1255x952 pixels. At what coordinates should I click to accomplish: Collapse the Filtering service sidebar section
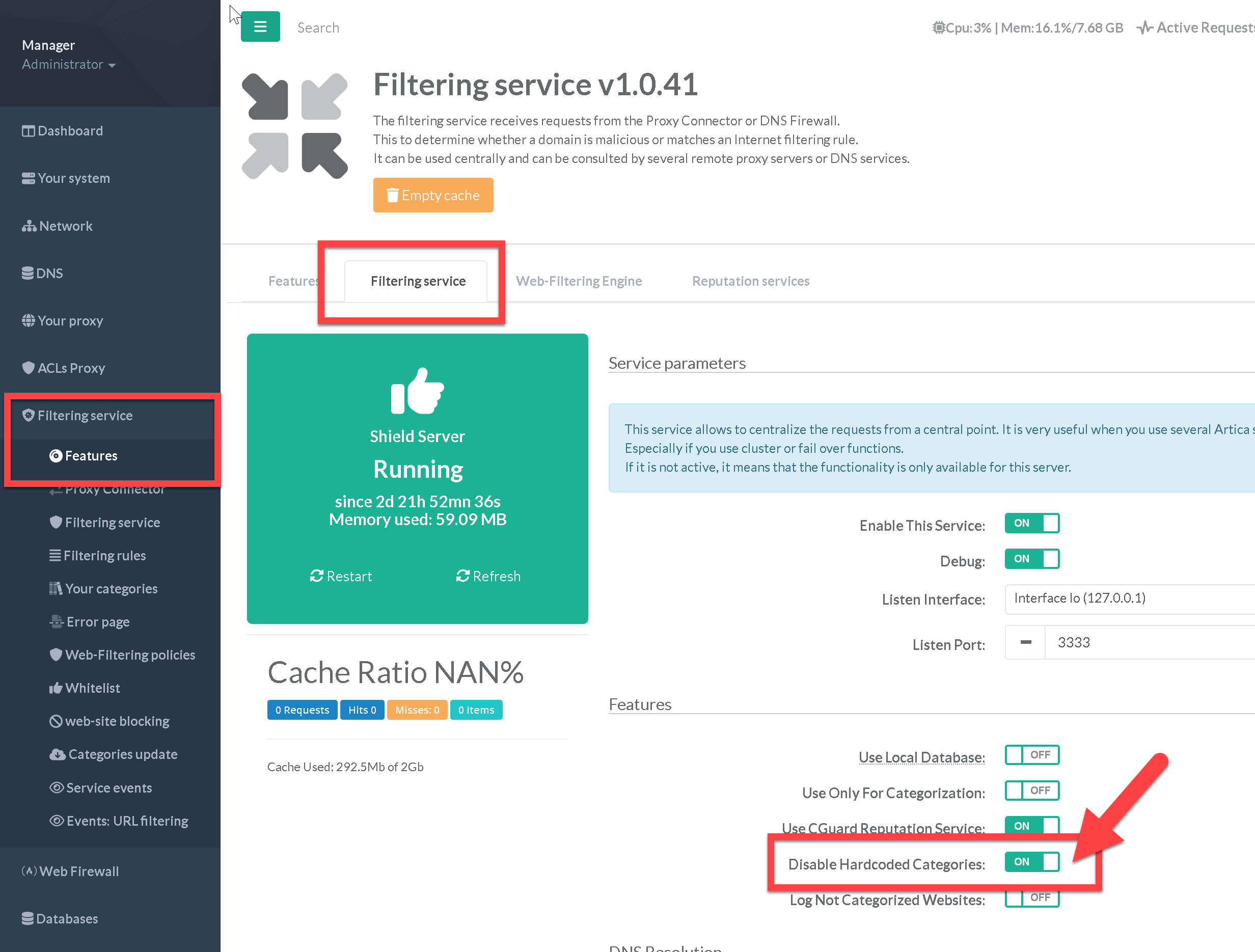coord(85,415)
